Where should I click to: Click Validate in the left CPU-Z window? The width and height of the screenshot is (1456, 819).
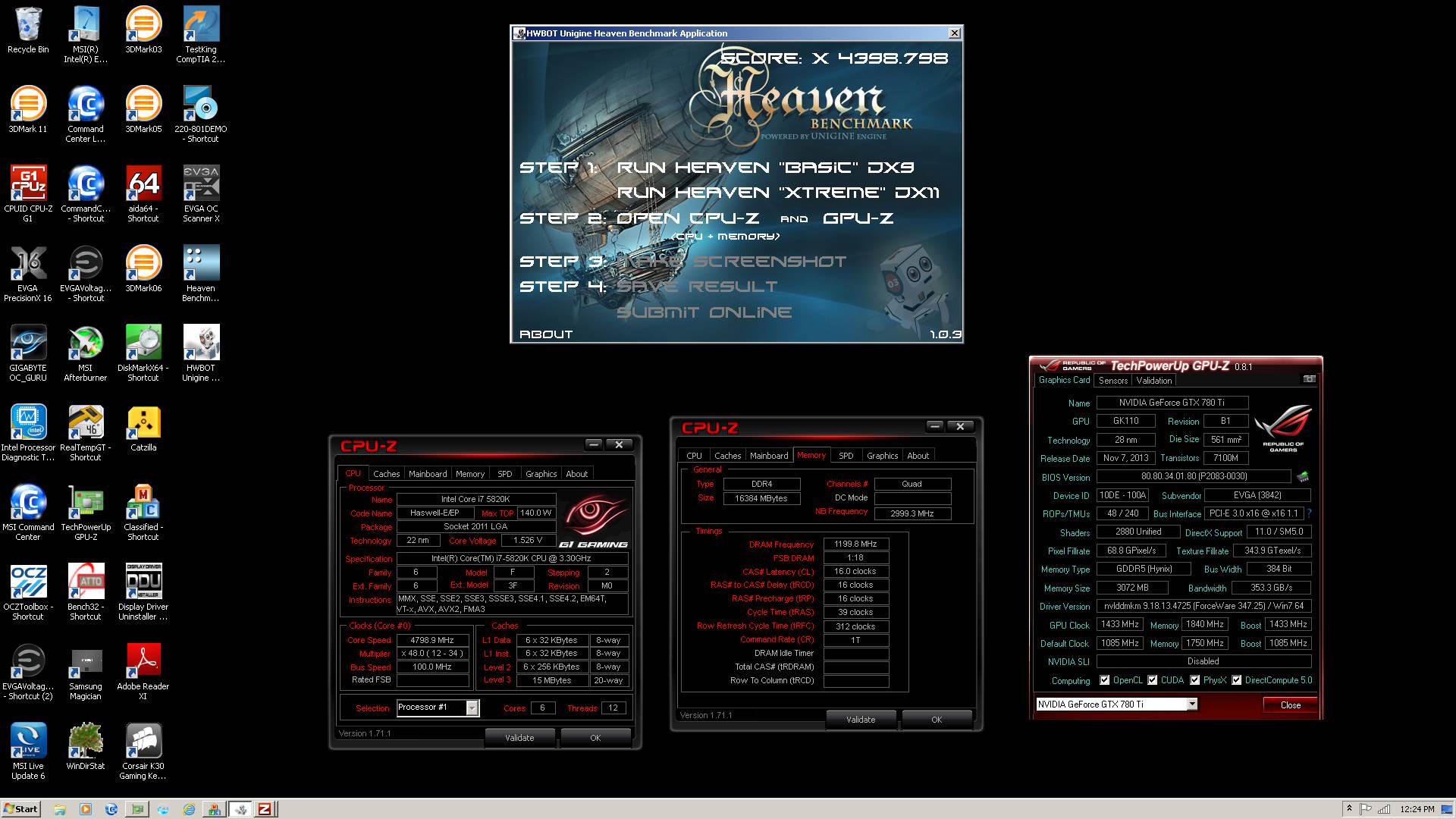(519, 737)
